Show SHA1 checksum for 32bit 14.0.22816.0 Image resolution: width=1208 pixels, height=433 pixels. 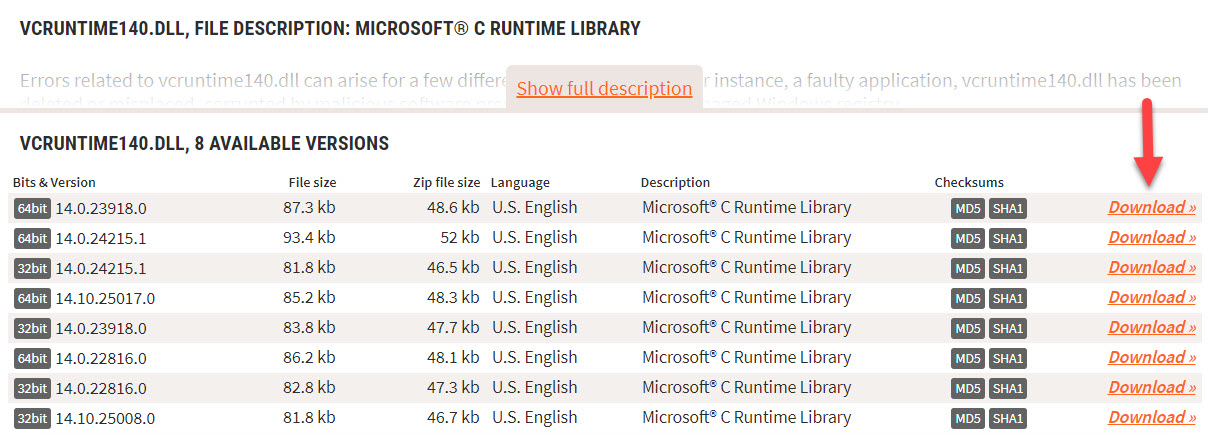pos(1008,389)
